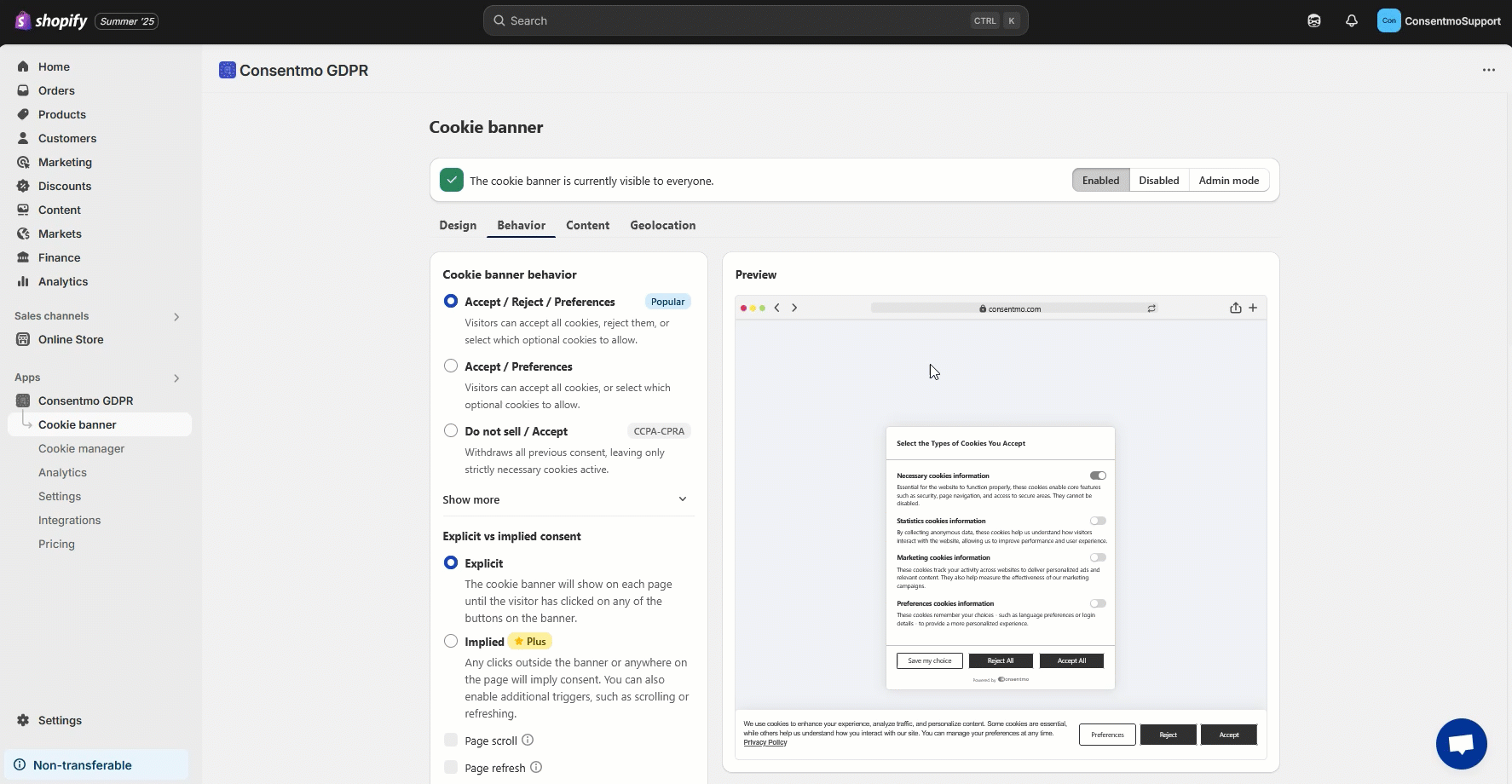Check the Page refresh checkbox
1512x784 pixels.
[x=451, y=767]
